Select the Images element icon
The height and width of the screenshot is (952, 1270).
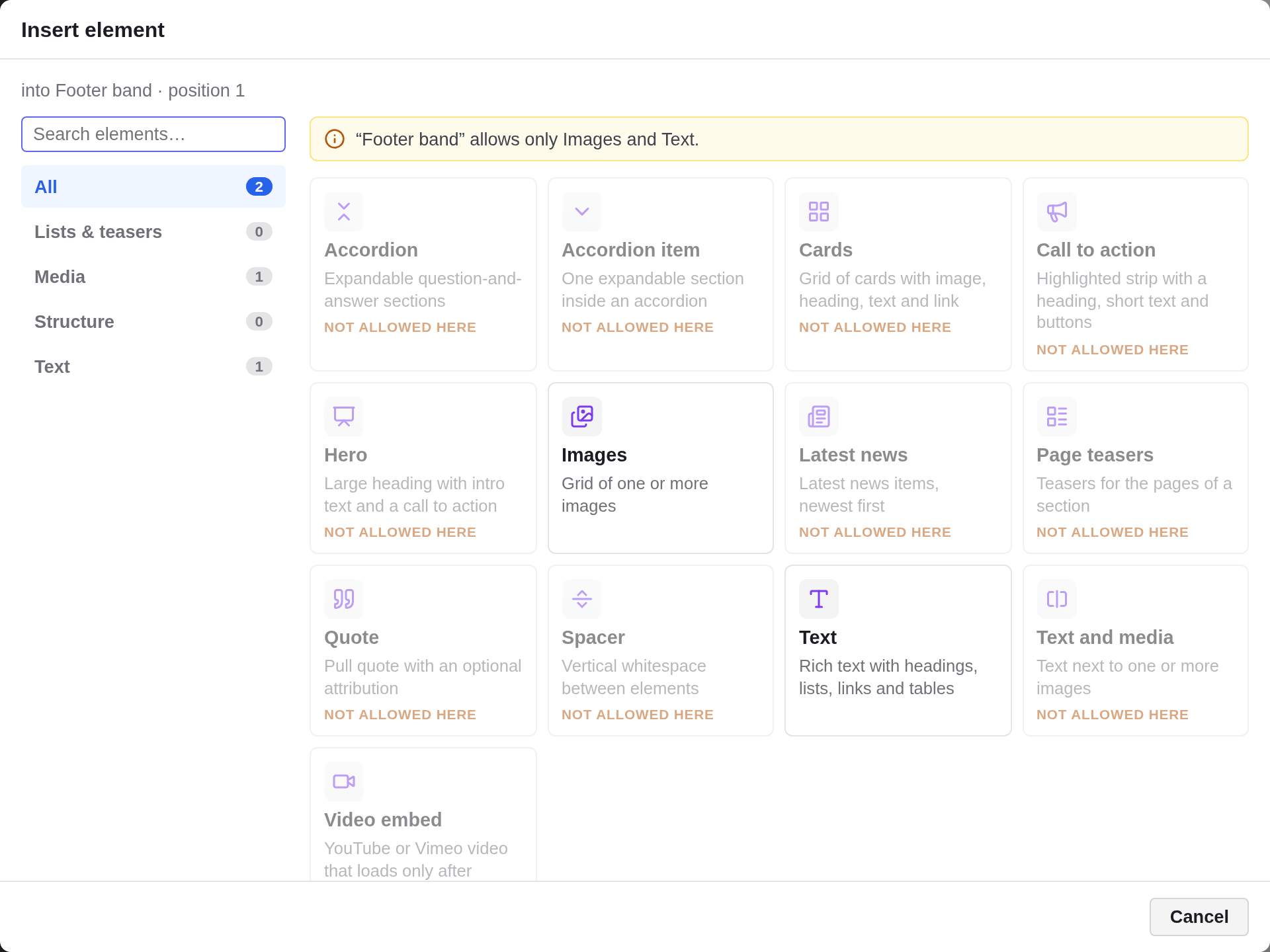click(x=581, y=416)
